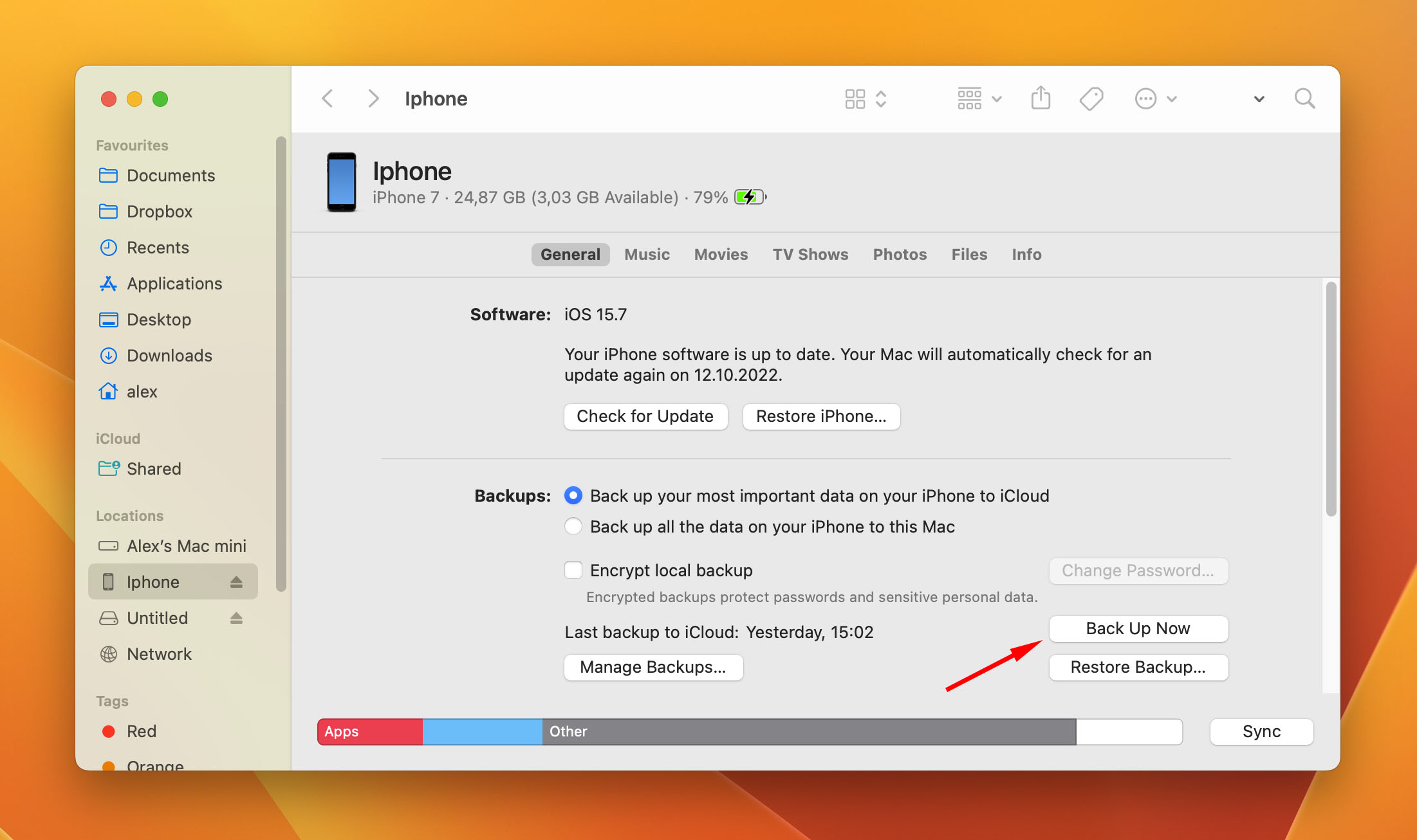The image size is (1417, 840).
Task: Open the Documents folder in sidebar
Action: (x=173, y=176)
